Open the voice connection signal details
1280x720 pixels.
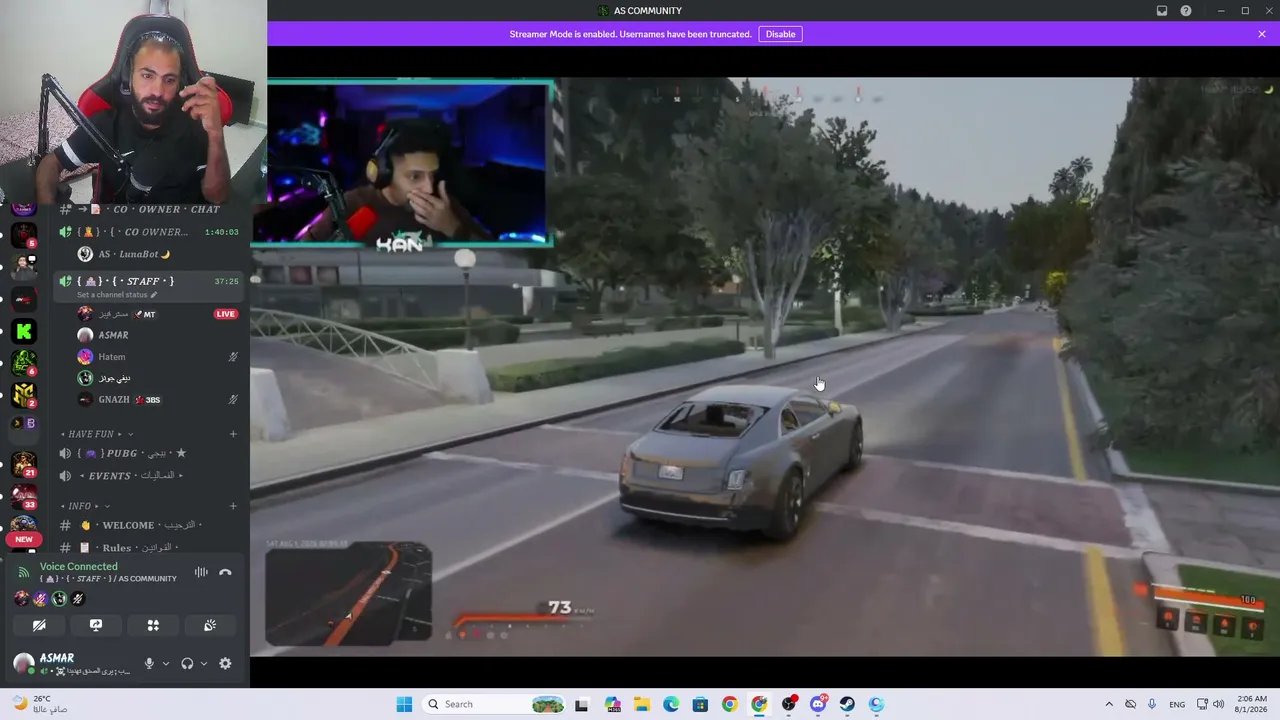[x=24, y=572]
